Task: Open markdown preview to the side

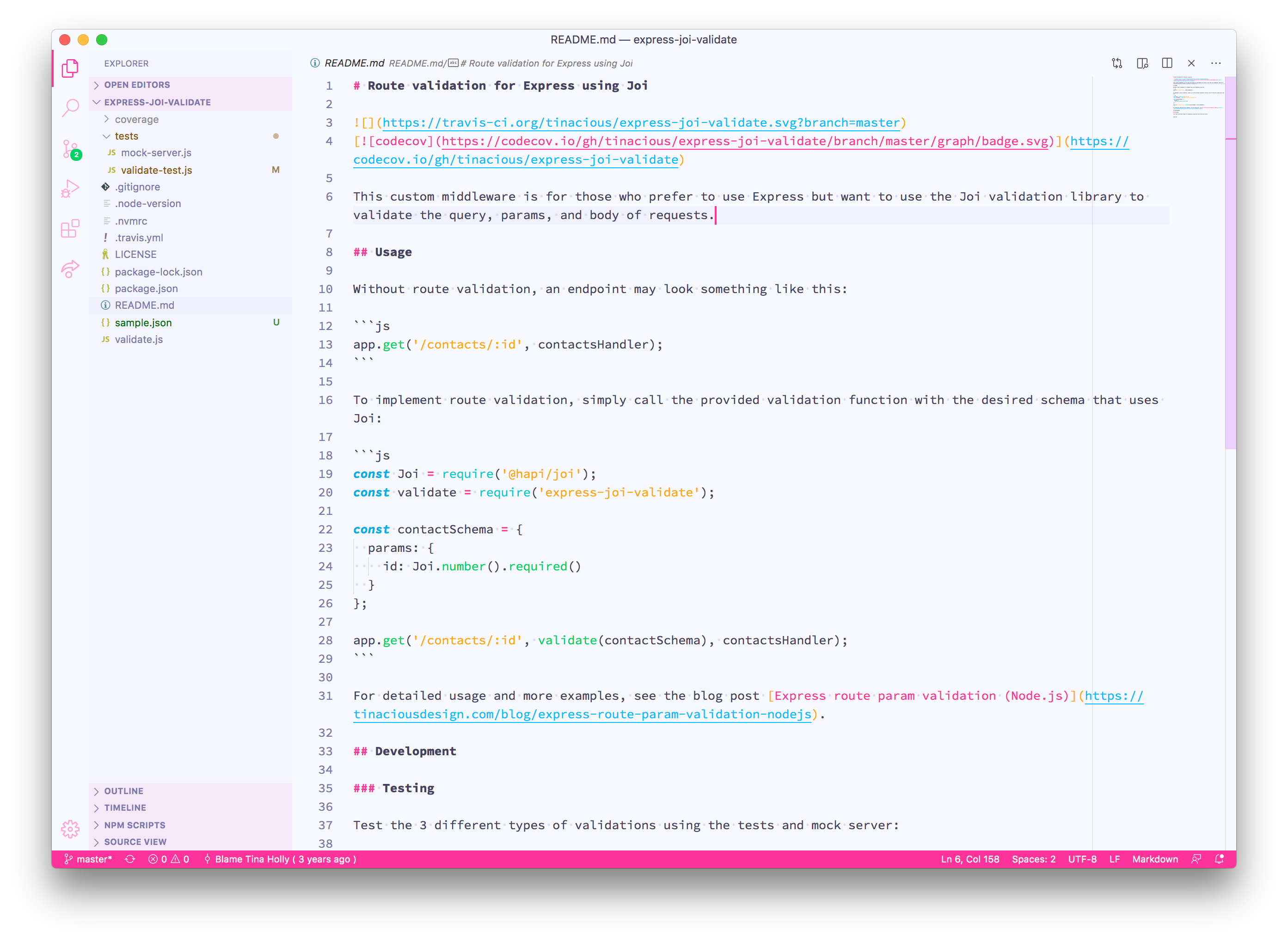Action: pyautogui.click(x=1142, y=63)
